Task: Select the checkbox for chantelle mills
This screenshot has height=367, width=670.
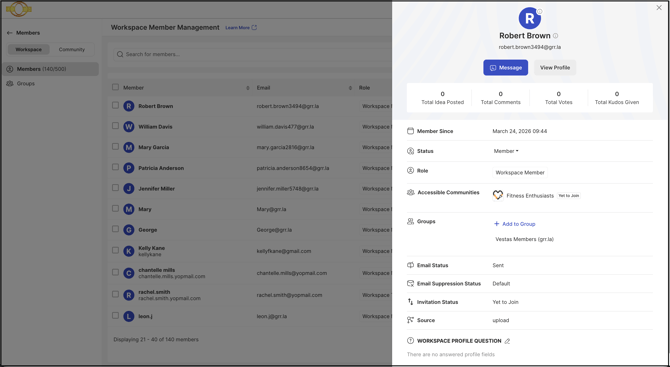Action: pos(115,272)
